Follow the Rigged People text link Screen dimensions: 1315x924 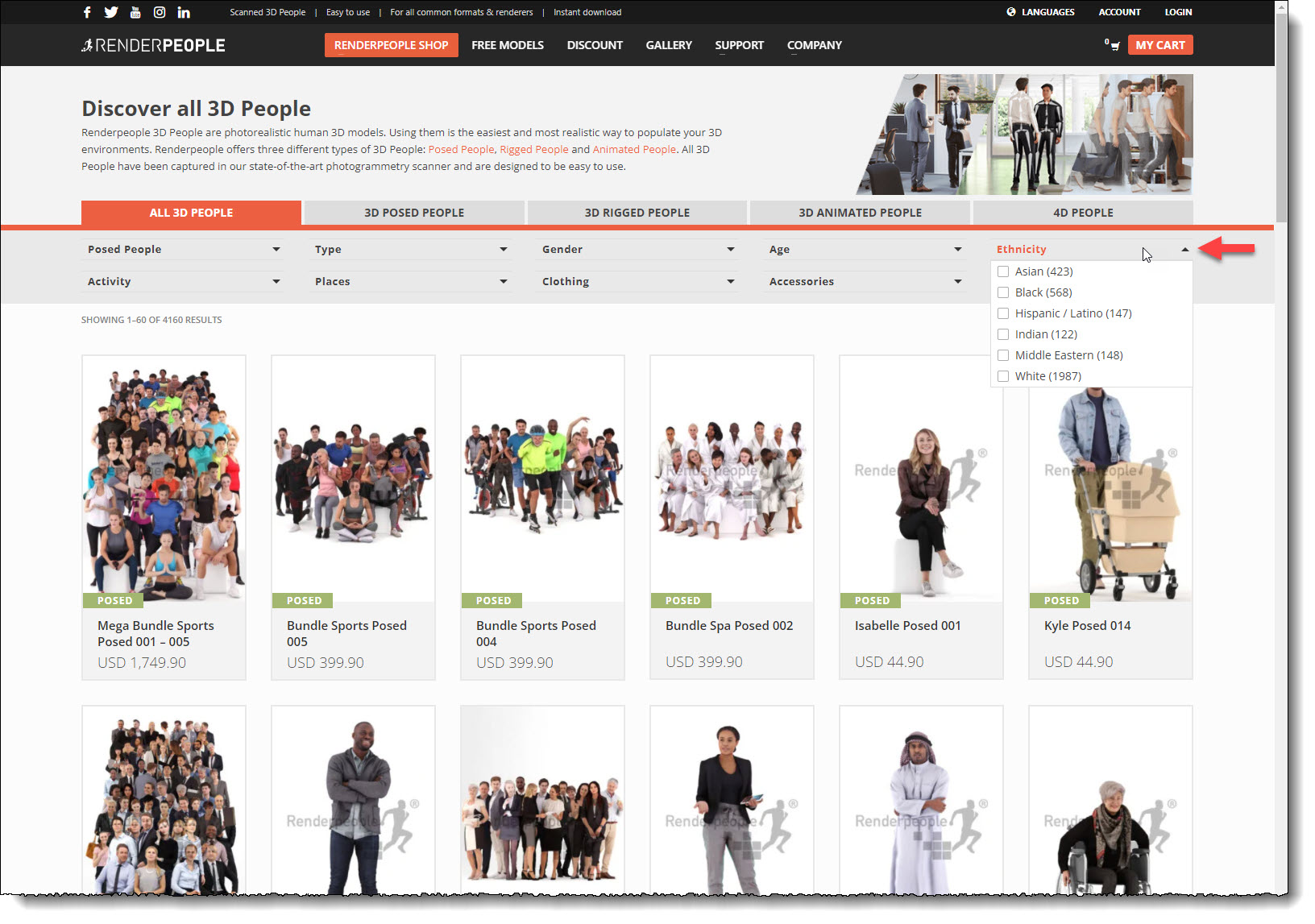tap(533, 149)
